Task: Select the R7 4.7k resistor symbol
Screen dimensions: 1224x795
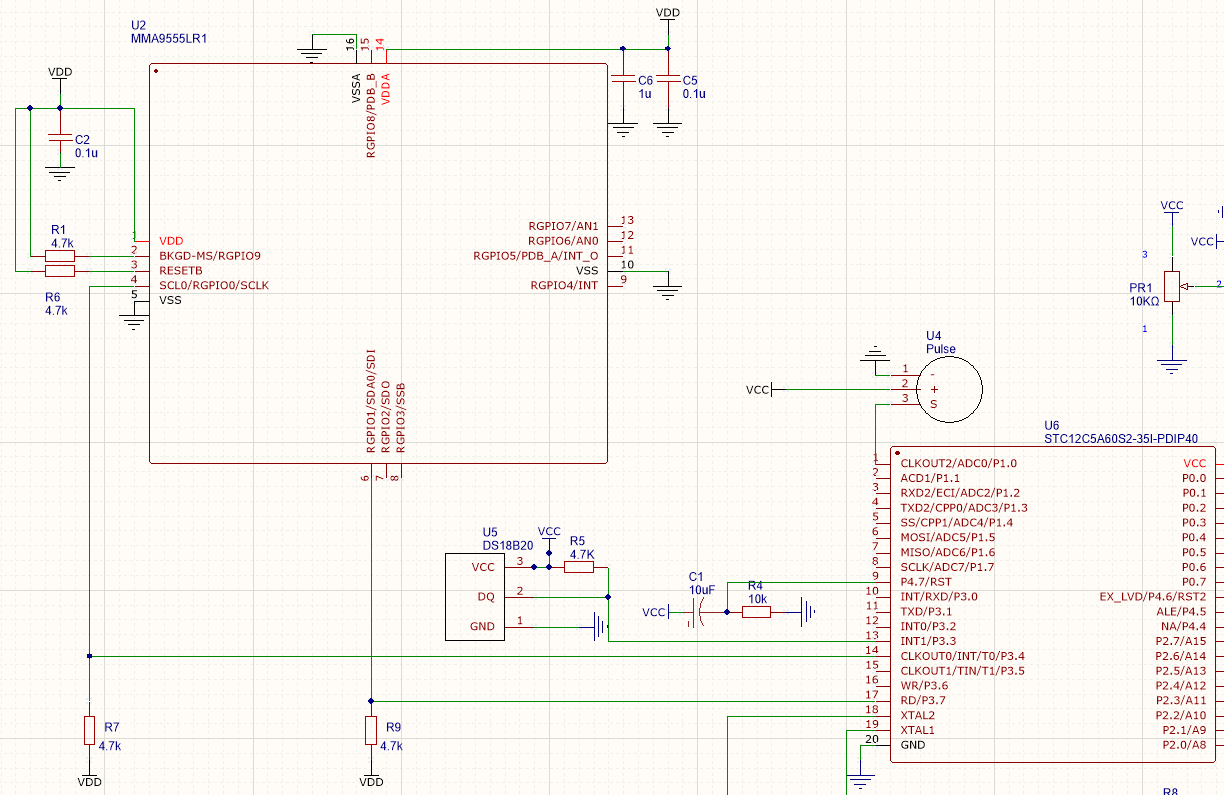Action: point(90,730)
